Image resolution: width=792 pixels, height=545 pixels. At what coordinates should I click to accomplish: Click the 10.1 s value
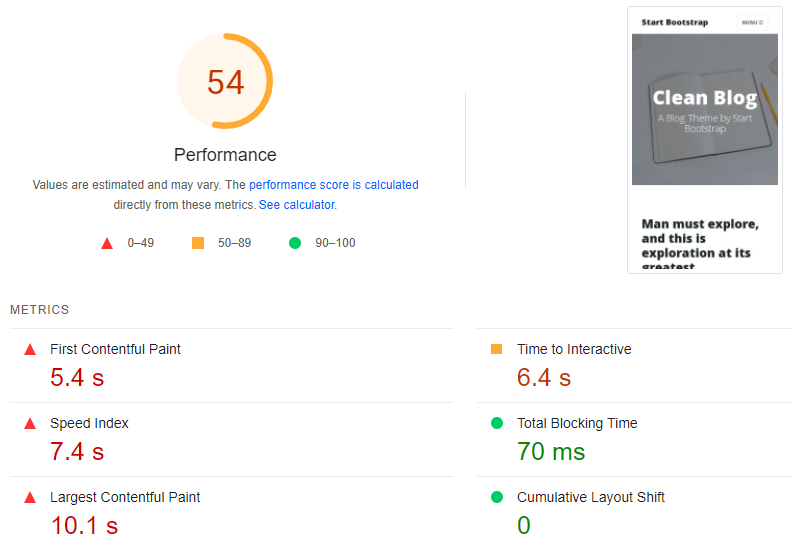click(84, 525)
